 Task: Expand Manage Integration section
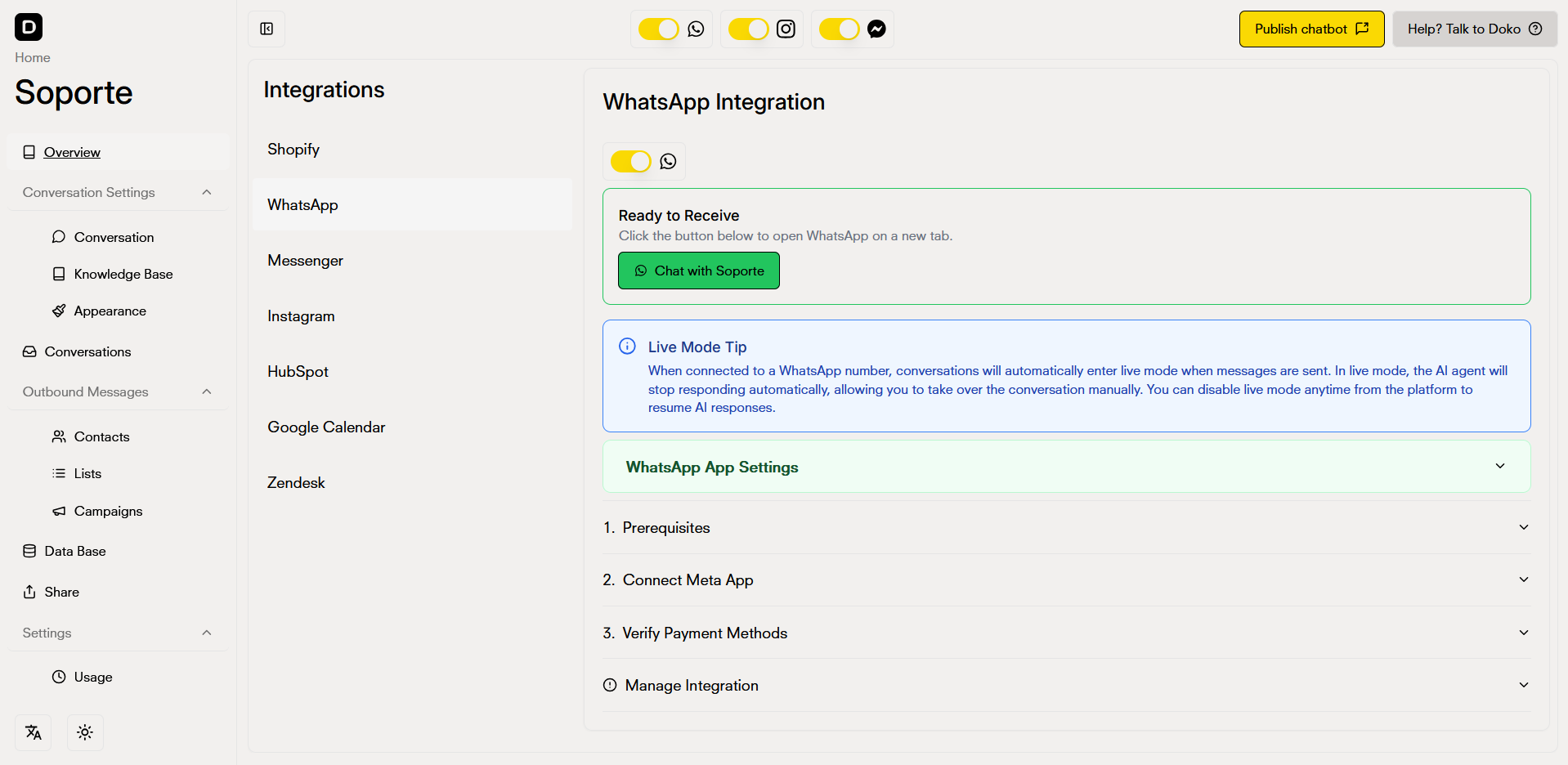(x=1067, y=685)
